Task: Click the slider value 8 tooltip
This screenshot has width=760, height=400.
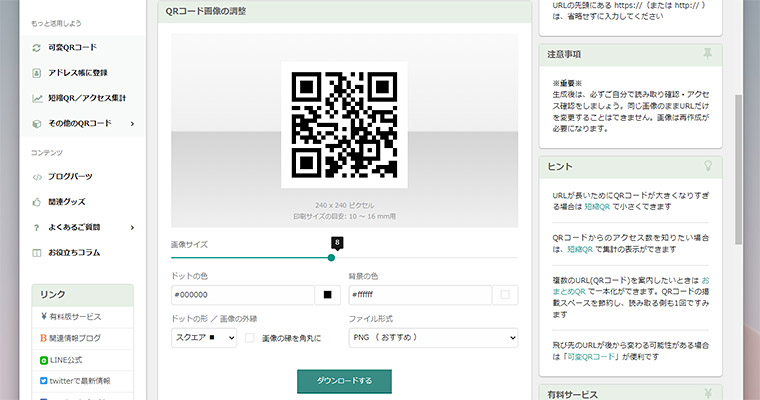Action: click(x=337, y=242)
